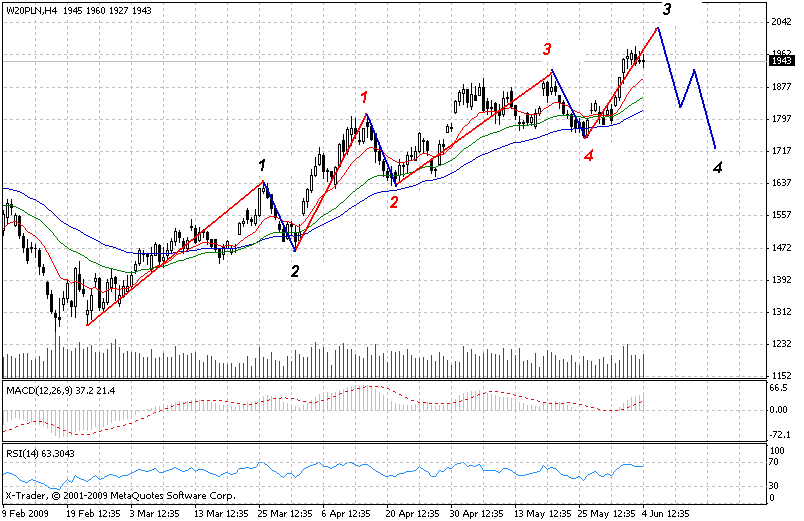
Task: Select the red wave label 1
Action: pos(364,97)
